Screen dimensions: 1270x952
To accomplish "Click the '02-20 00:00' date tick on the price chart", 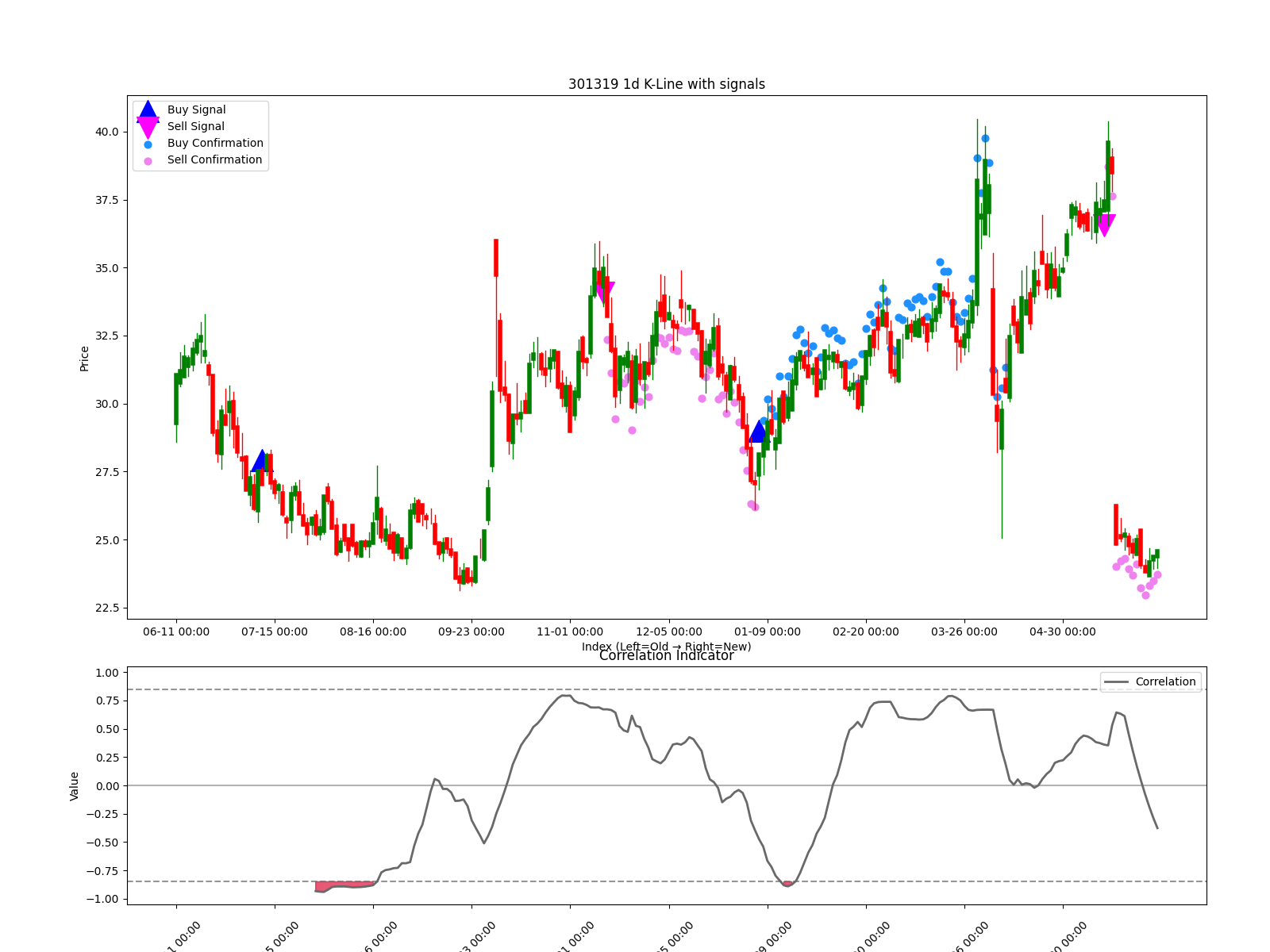I will 866,632.
